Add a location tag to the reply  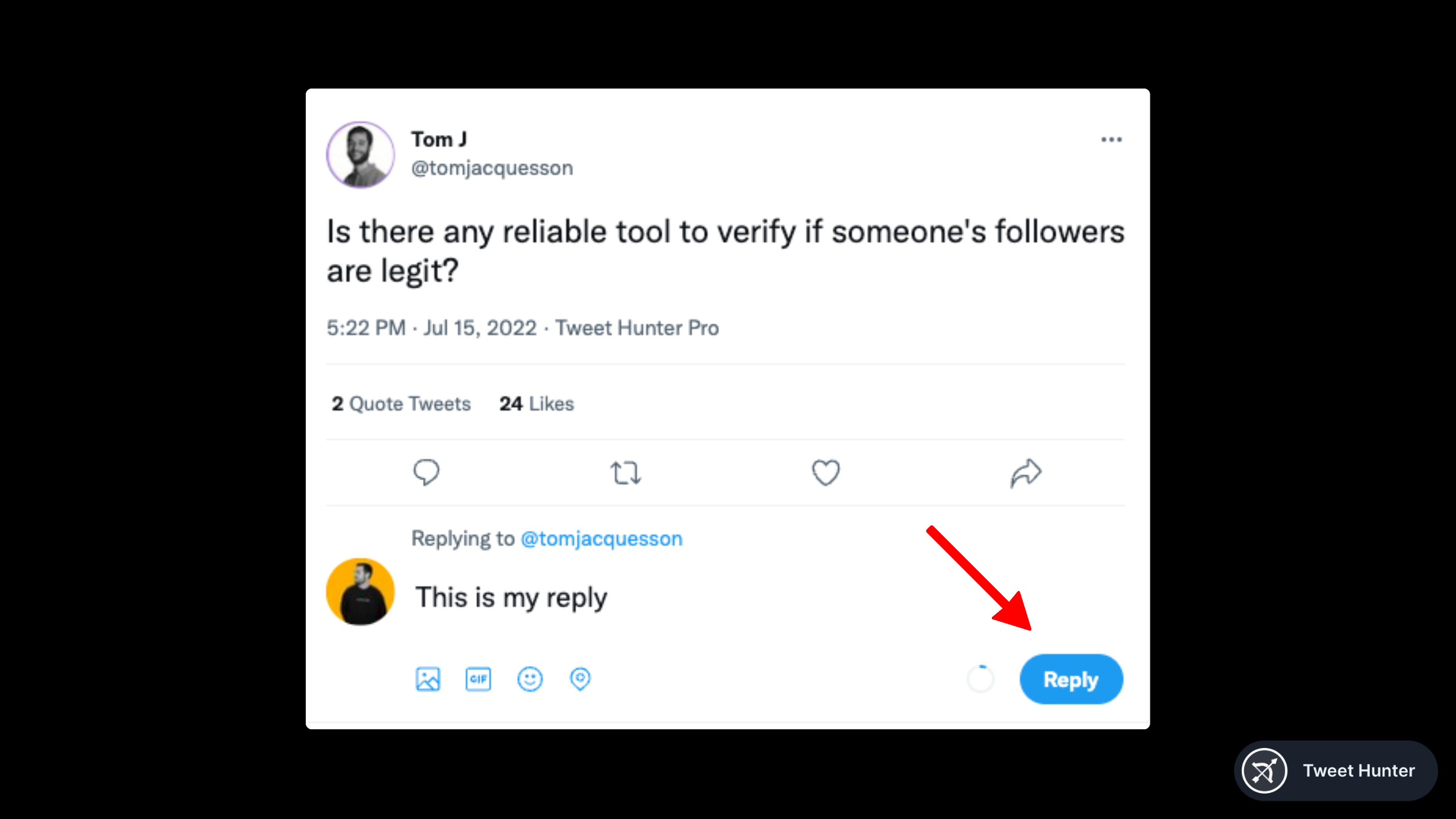tap(579, 679)
